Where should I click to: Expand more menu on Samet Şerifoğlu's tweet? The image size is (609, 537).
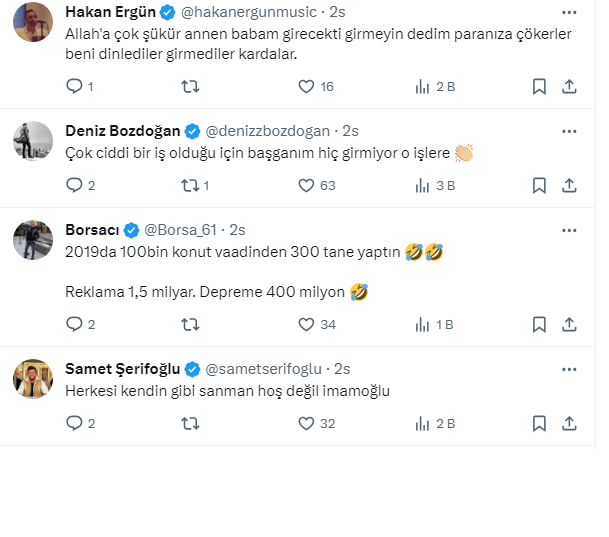pos(569,367)
